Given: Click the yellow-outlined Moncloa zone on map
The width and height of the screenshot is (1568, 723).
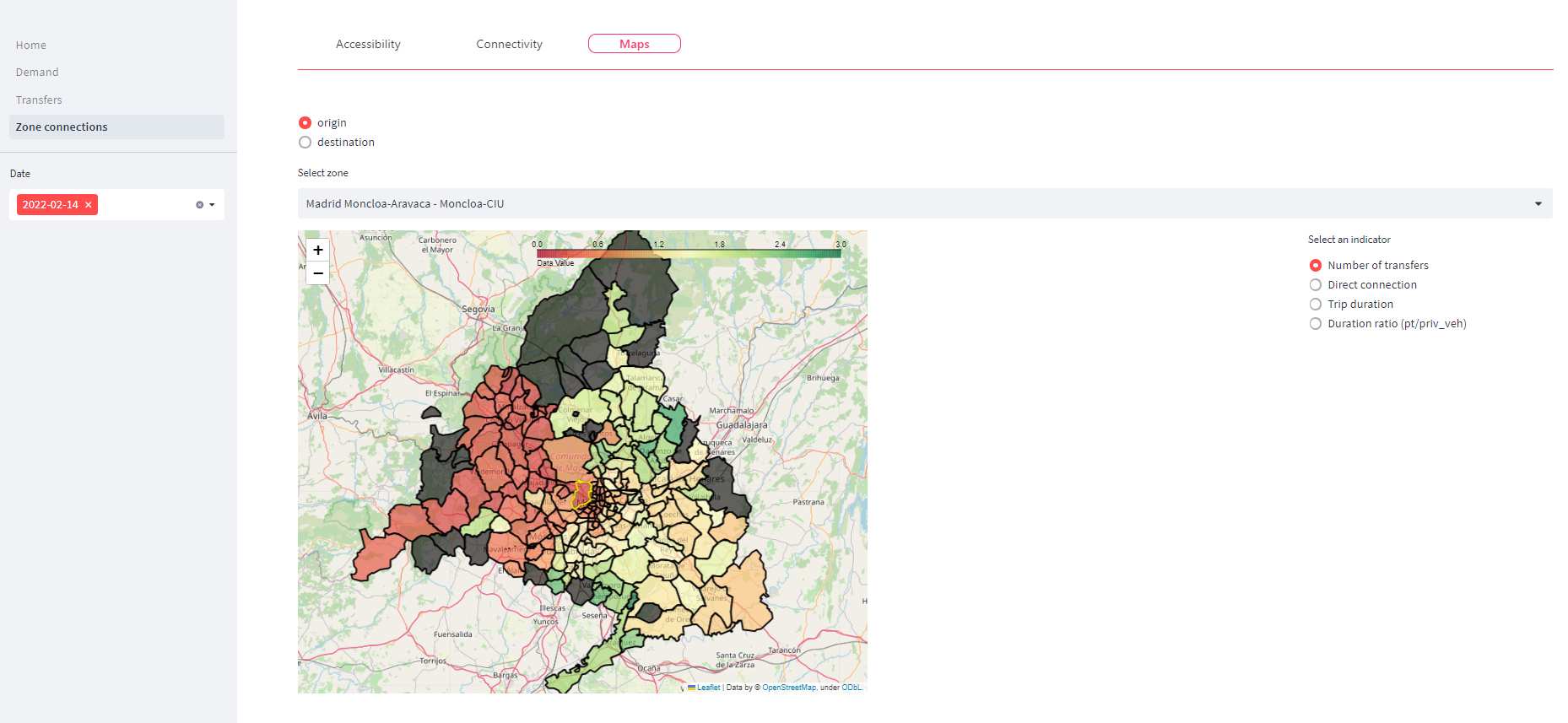Looking at the screenshot, I should [581, 494].
